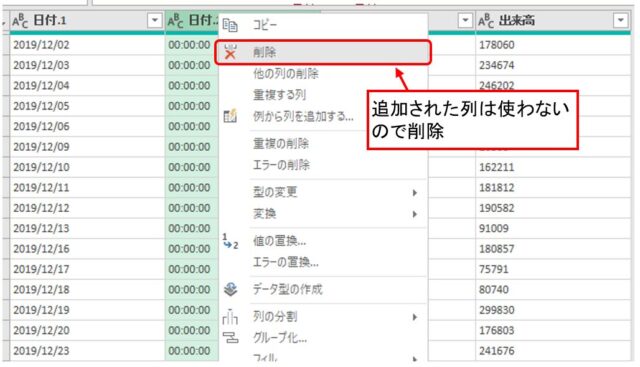The image size is (640, 367).
Task: Click the replace values 1→2 icon
Action: [230, 241]
